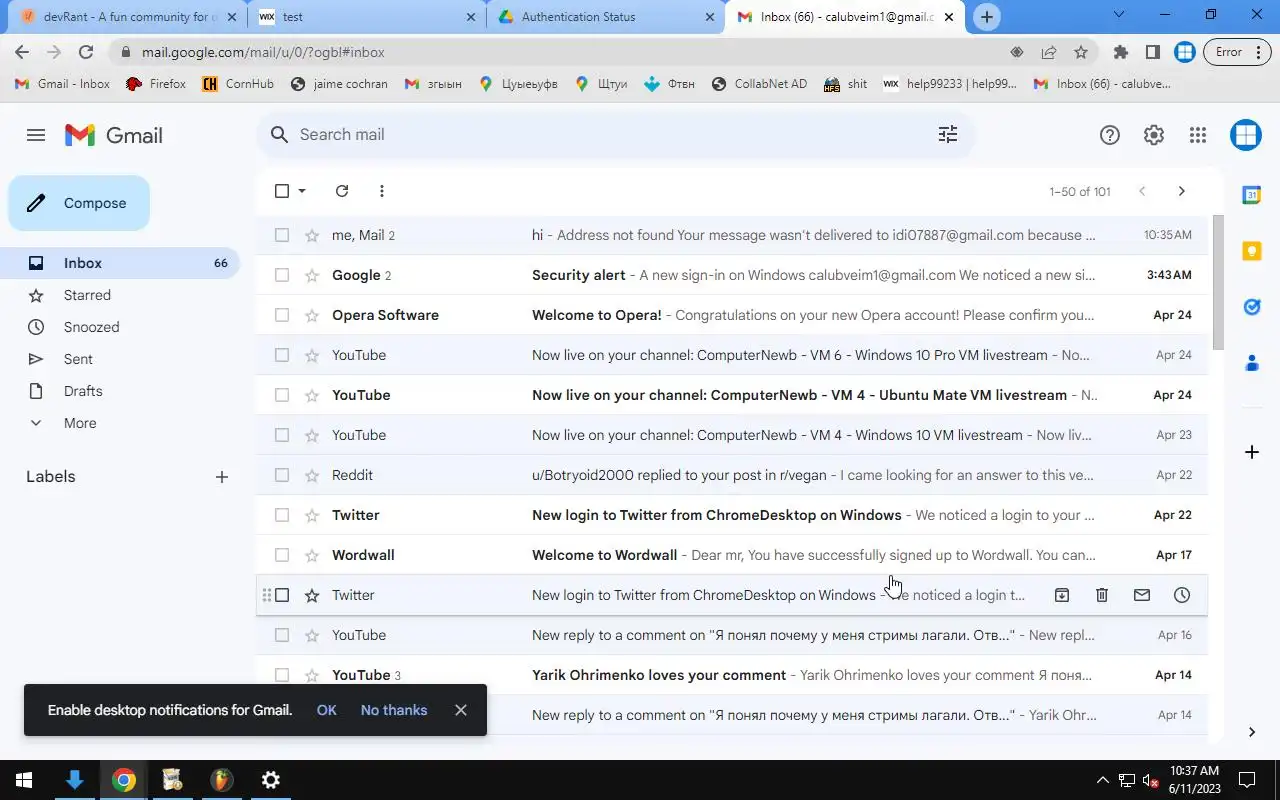Screen dimensions: 1280x800
Task: Show search options filter icon
Action: 948,134
